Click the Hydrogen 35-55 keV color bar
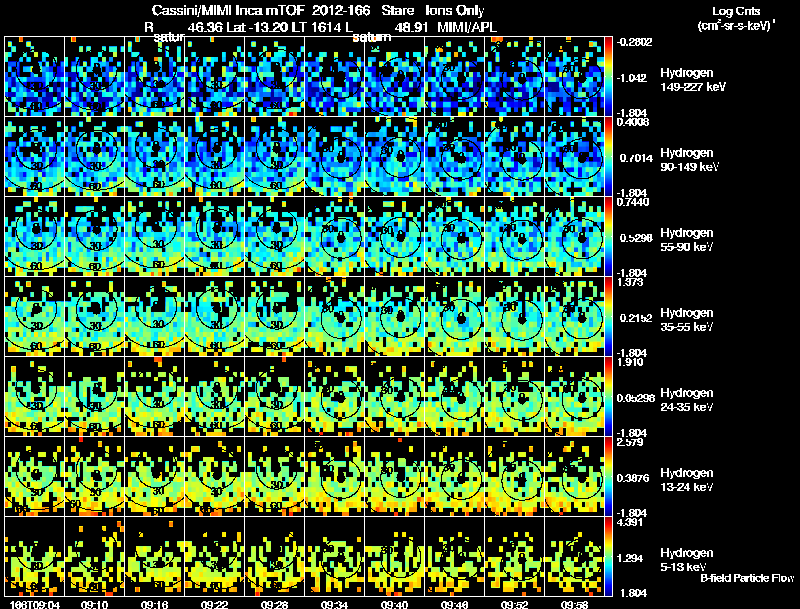The image size is (800, 609). pos(608,317)
